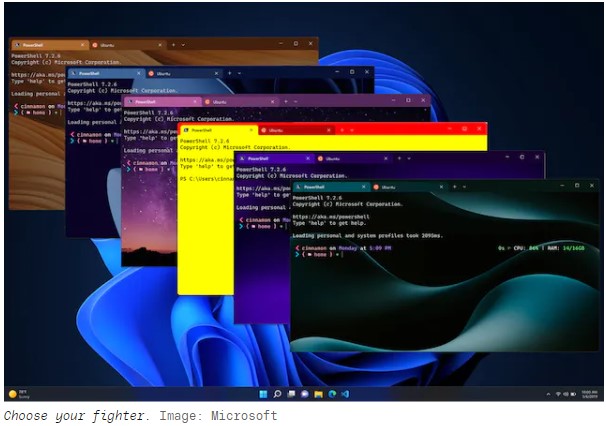Select the PowerShell tab in the yellow window
Image resolution: width=606 pixels, height=426 pixels.
pyautogui.click(x=218, y=130)
